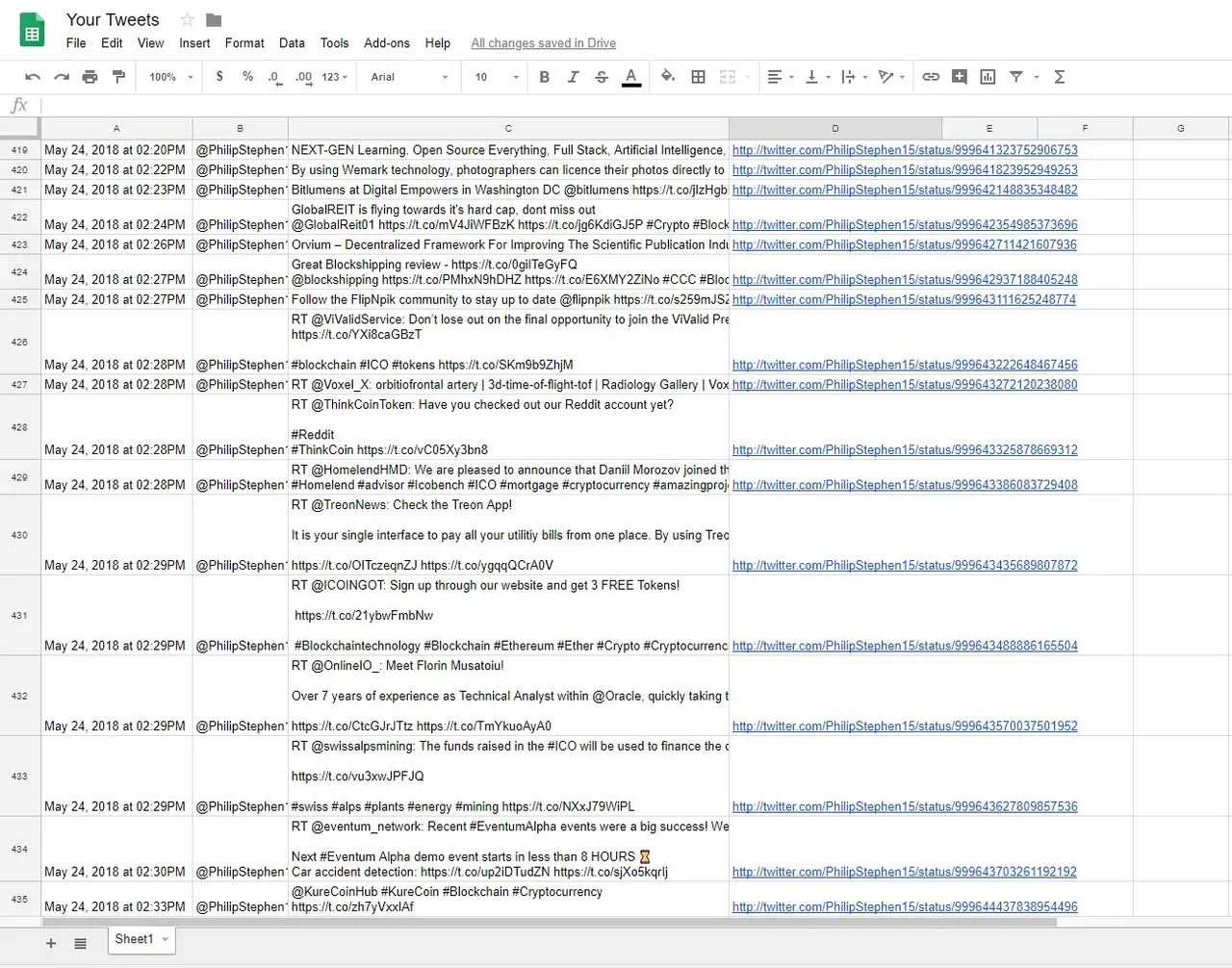Image resolution: width=1232 pixels, height=968 pixels.
Task: Open vertical align dropdown
Action: click(x=817, y=77)
